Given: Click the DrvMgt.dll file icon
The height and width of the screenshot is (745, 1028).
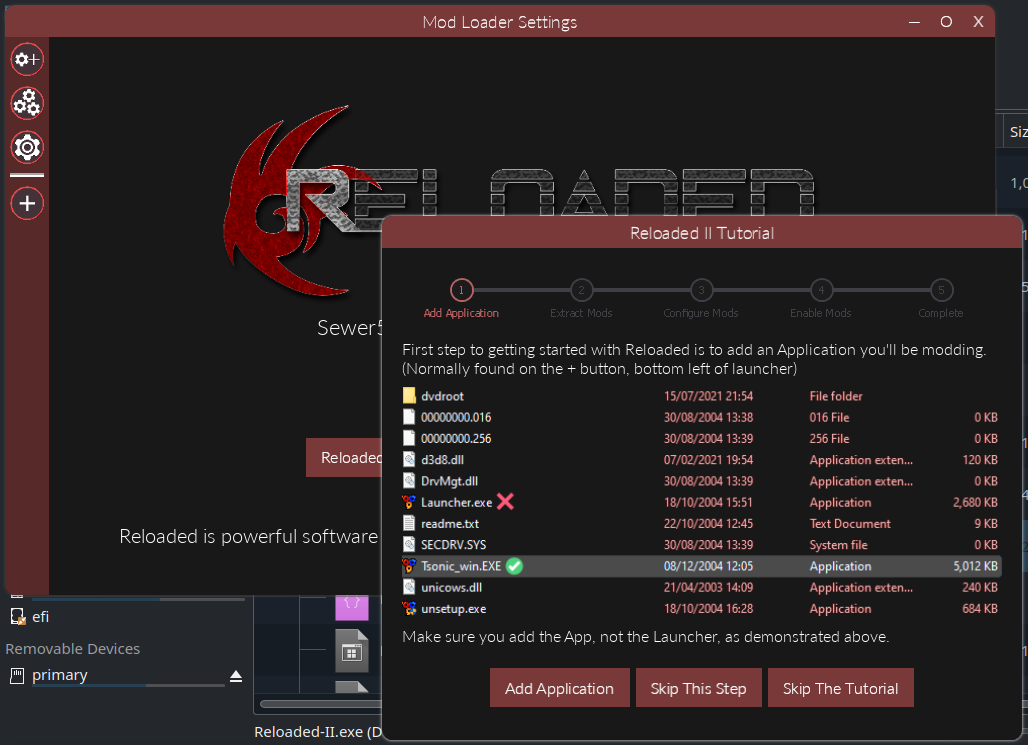Looking at the screenshot, I should click(x=409, y=481).
